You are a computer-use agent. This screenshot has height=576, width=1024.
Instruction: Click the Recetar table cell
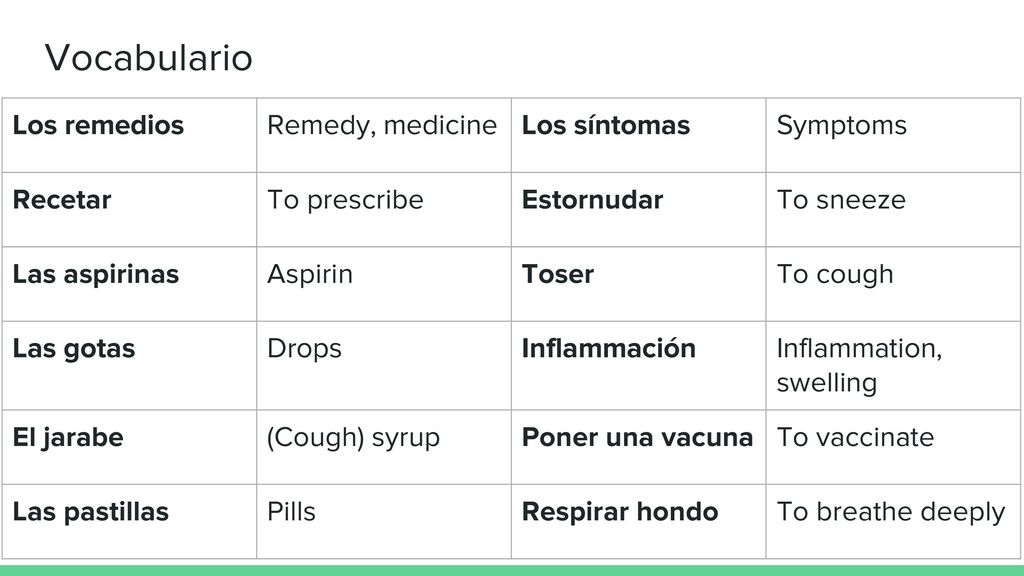129,210
